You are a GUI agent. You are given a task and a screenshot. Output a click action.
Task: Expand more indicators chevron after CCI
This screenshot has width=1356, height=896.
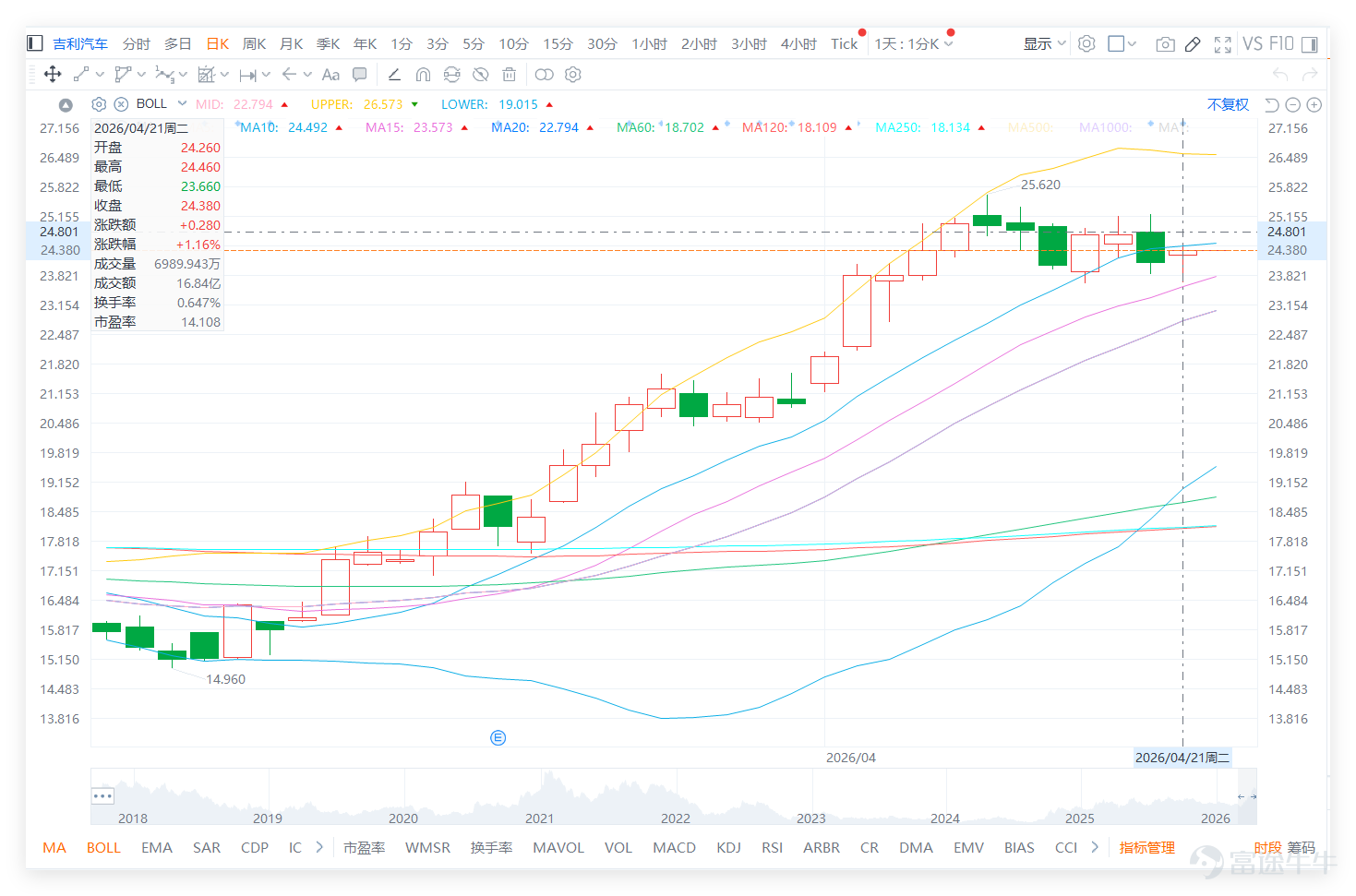tap(1095, 847)
